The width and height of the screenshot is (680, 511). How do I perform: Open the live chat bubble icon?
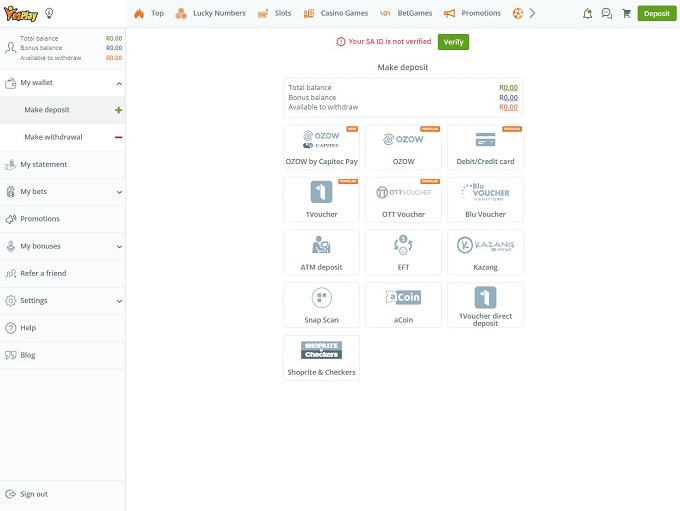coord(606,14)
